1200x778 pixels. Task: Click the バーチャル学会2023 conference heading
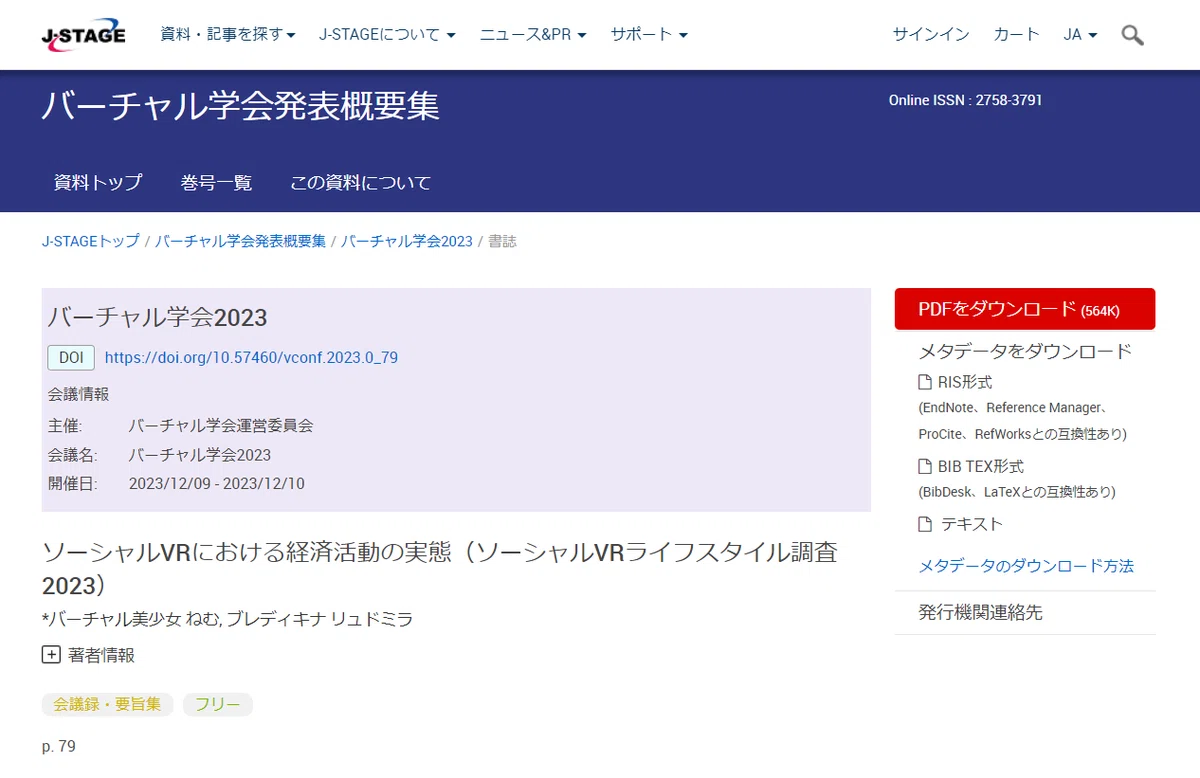tap(158, 318)
